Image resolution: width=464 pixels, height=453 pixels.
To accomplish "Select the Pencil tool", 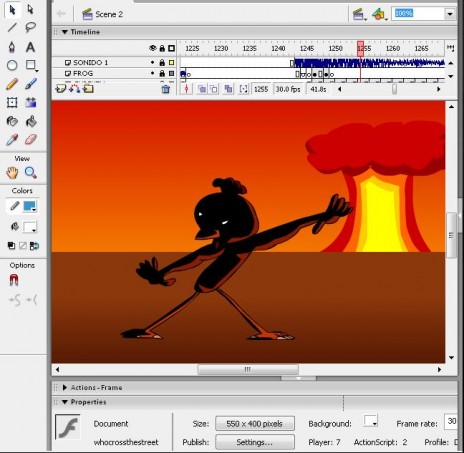I will pyautogui.click(x=12, y=84).
